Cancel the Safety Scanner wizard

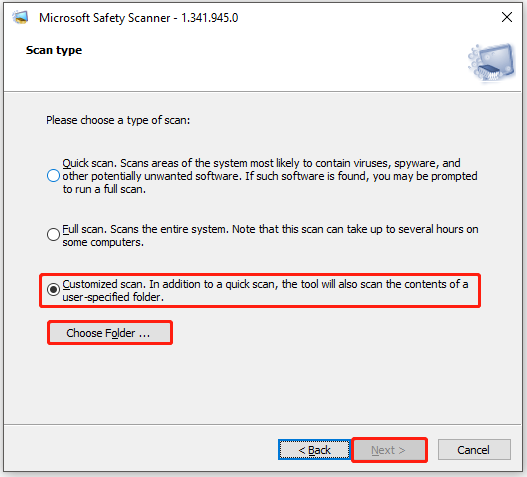474,450
